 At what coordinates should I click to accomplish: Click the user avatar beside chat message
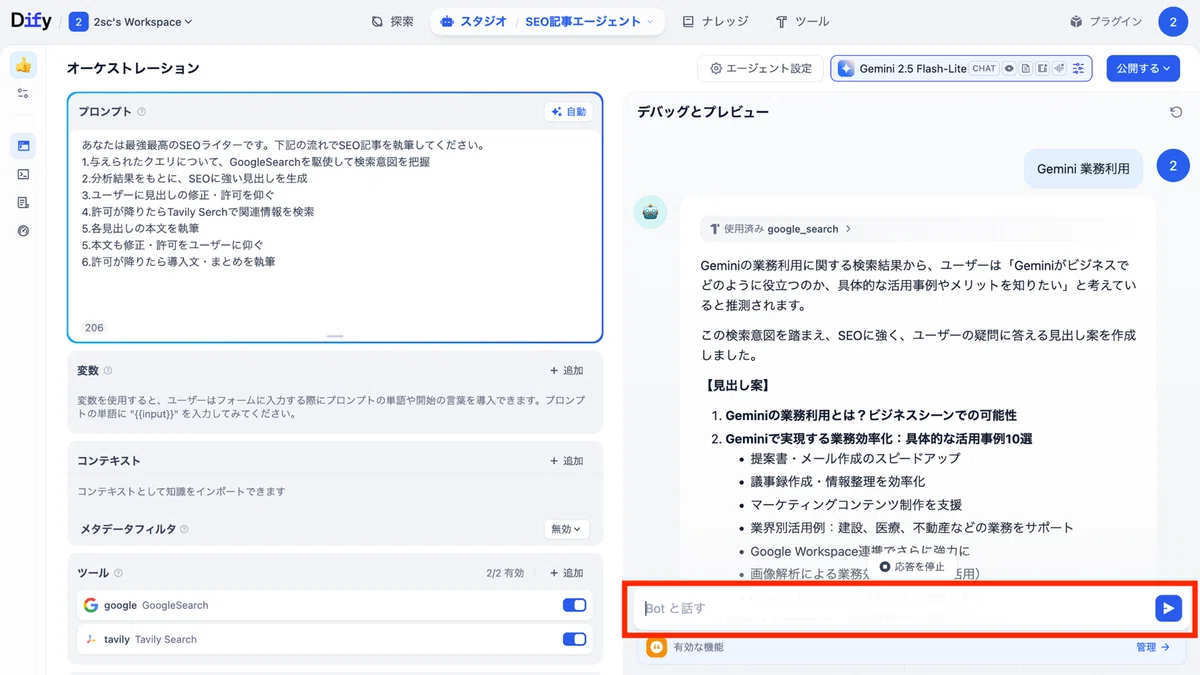(x=1173, y=166)
